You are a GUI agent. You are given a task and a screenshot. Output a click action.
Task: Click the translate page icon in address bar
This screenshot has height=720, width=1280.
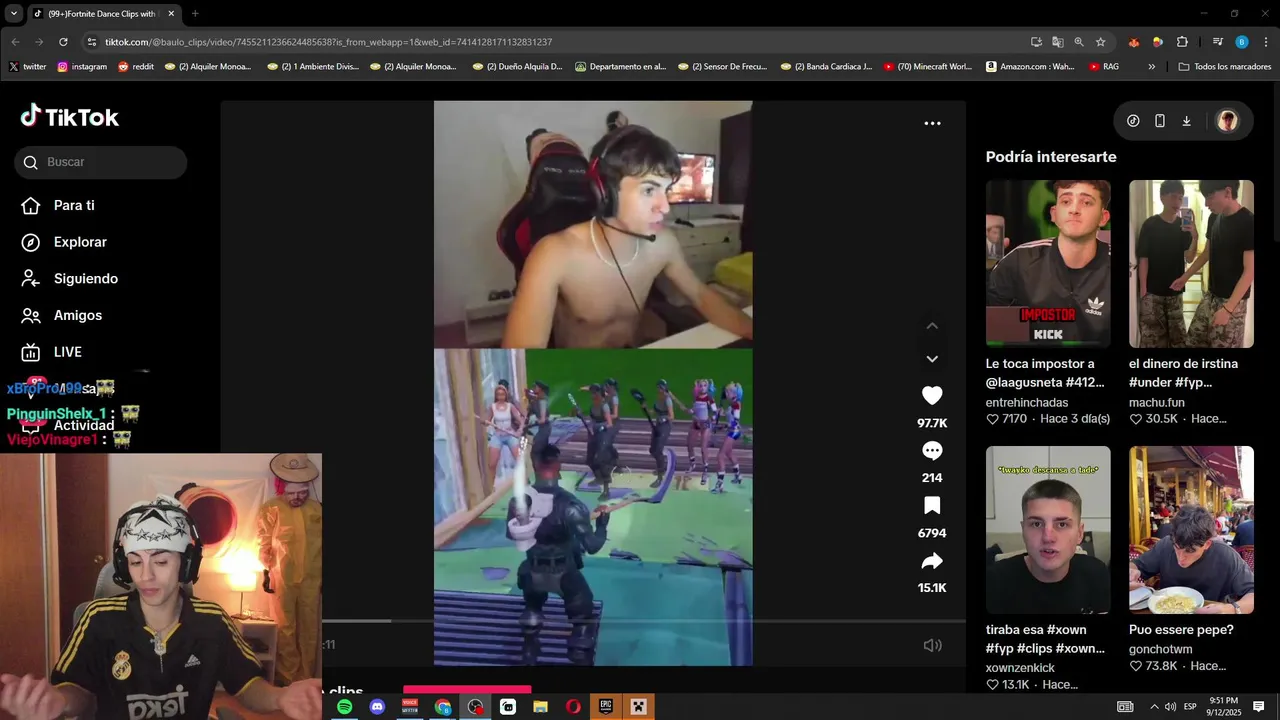[x=1058, y=42]
